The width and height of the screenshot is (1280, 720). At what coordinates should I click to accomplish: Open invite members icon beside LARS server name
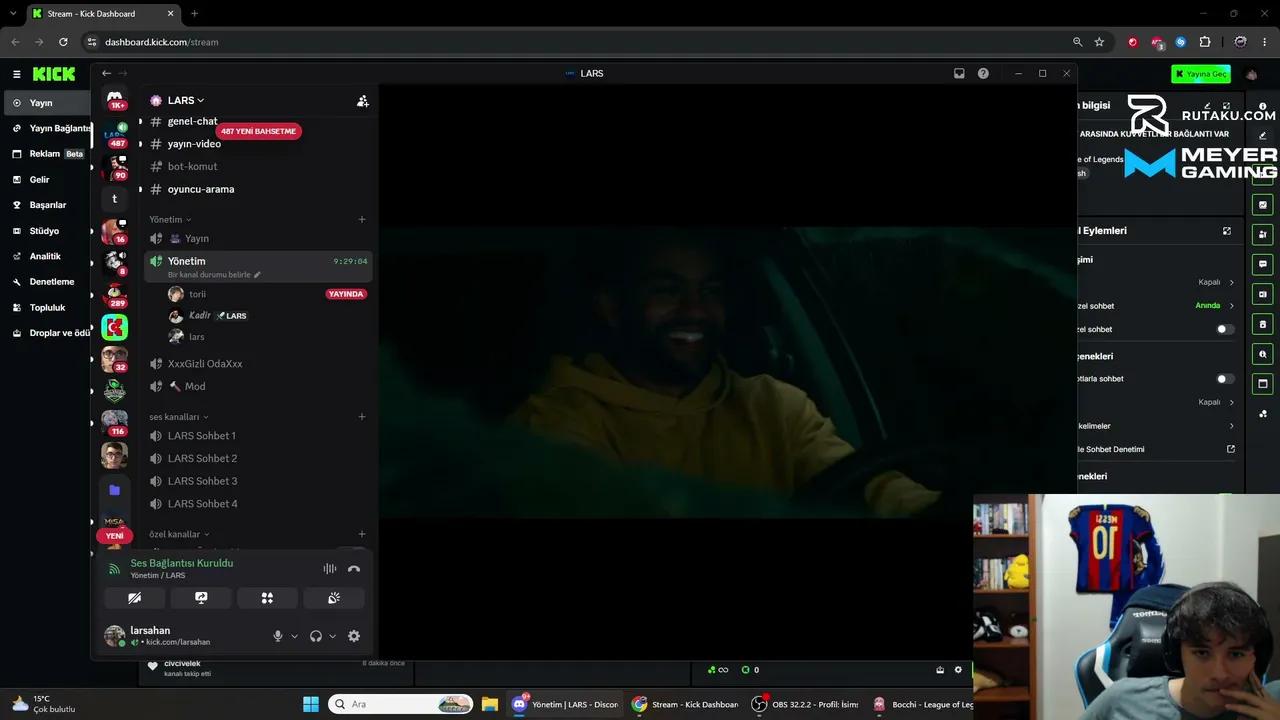(362, 101)
